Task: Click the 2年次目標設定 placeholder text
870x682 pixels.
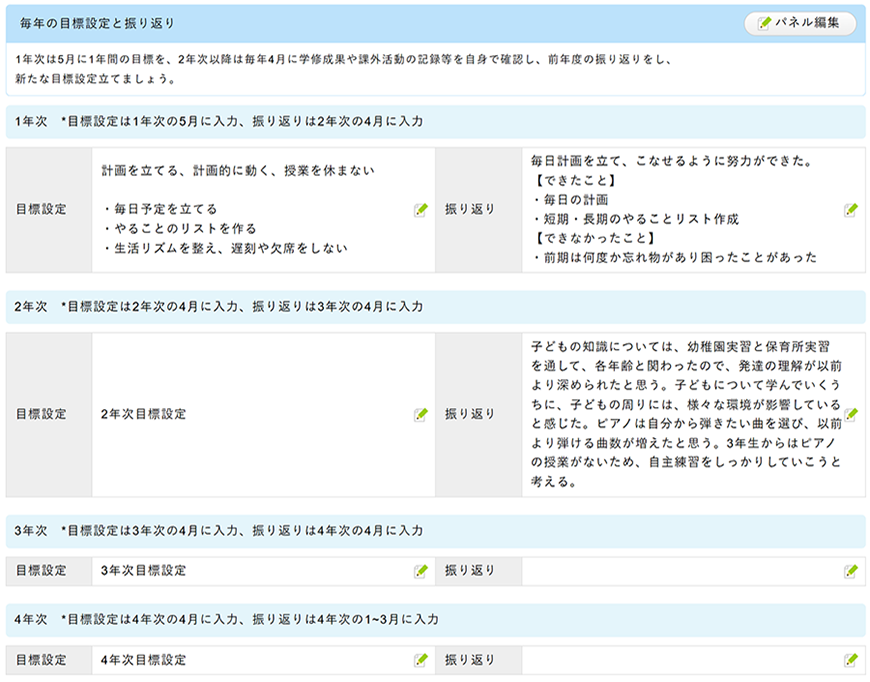Action: (144, 414)
